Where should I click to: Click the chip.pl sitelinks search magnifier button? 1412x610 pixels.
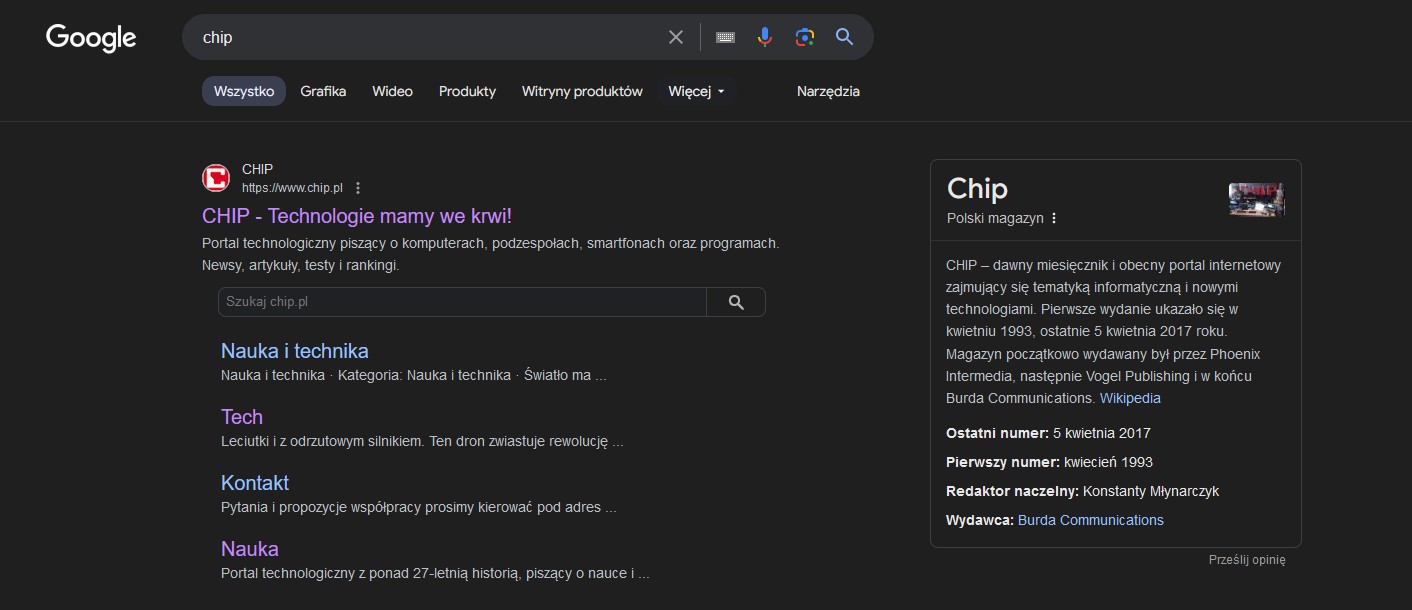pos(736,302)
